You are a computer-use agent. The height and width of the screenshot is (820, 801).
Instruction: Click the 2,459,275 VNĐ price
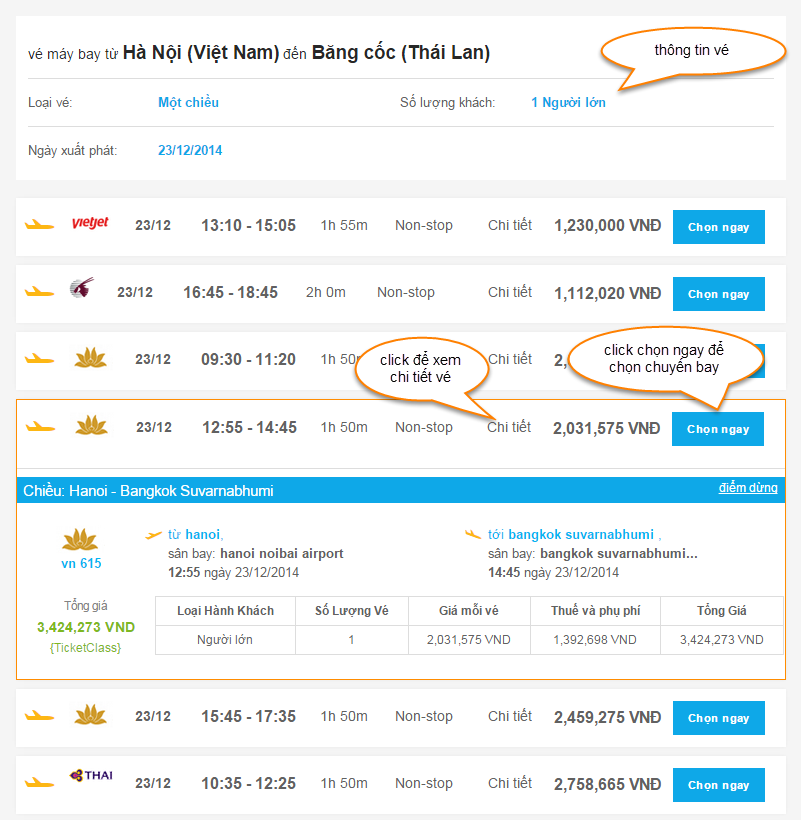(x=608, y=717)
